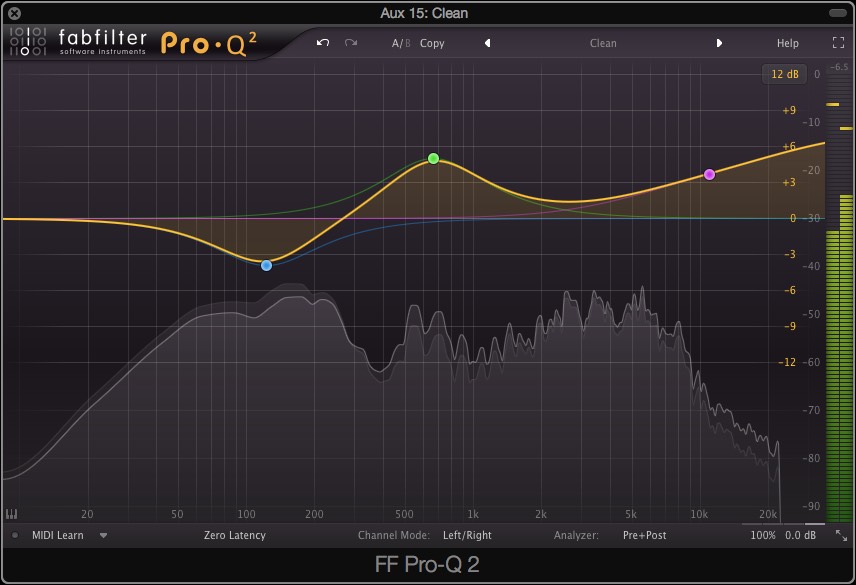
Task: Click the 'FF Pro-Q 2' footer name
Action: pos(427,564)
